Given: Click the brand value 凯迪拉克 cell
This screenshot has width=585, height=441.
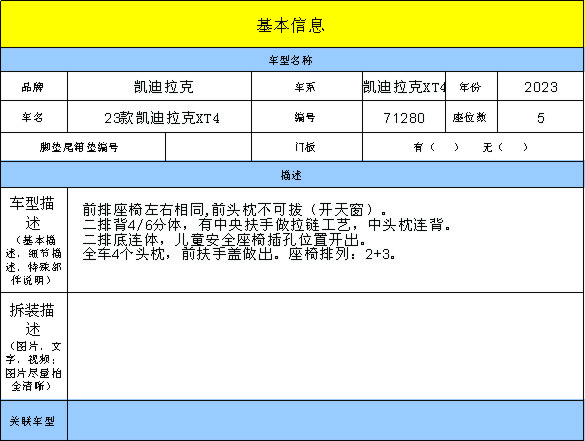Looking at the screenshot, I should tap(160, 87).
